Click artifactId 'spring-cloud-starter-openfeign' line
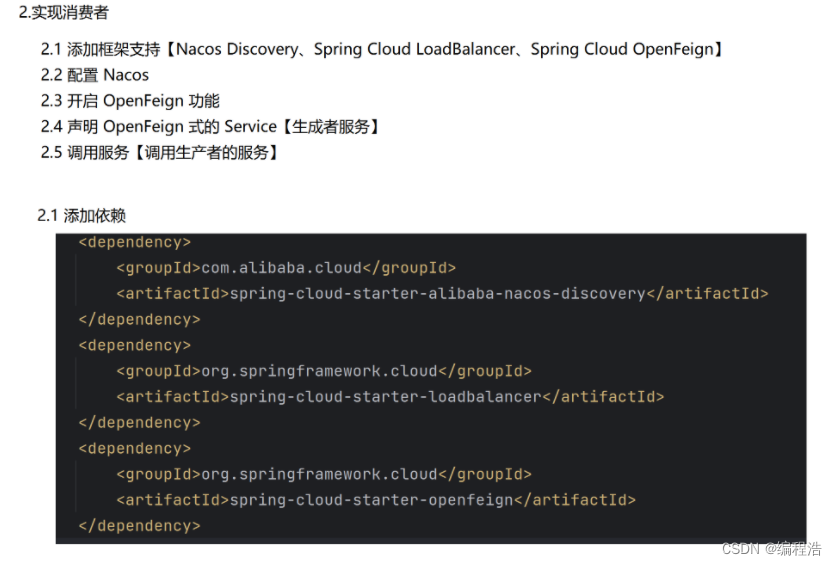This screenshot has height=565, width=837. point(376,500)
